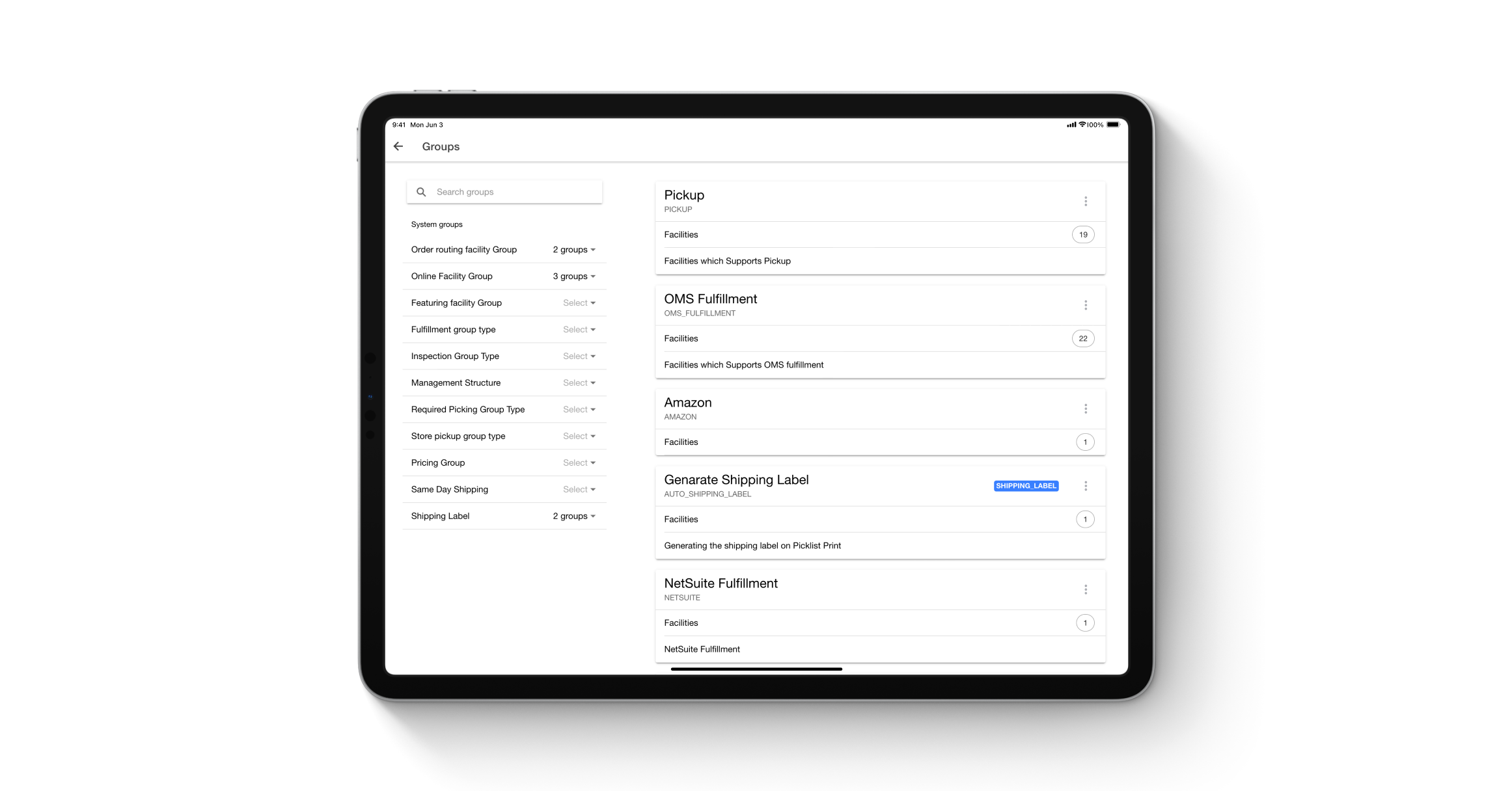The width and height of the screenshot is (1512, 791).
Task: Click the search magnifier icon in groups
Action: 421,192
